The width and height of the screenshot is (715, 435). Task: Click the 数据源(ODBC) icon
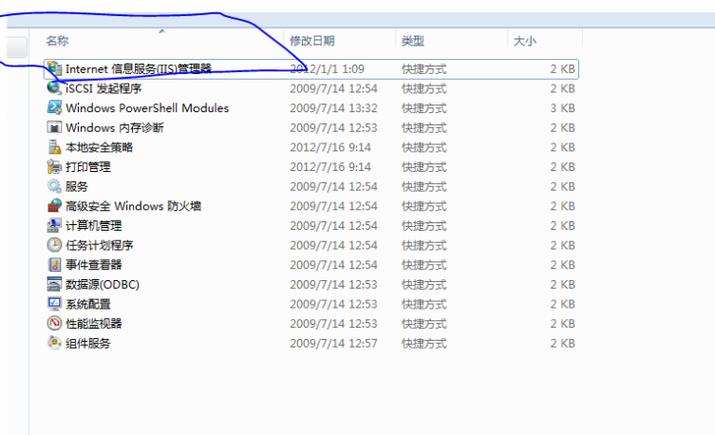pyautogui.click(x=54, y=284)
